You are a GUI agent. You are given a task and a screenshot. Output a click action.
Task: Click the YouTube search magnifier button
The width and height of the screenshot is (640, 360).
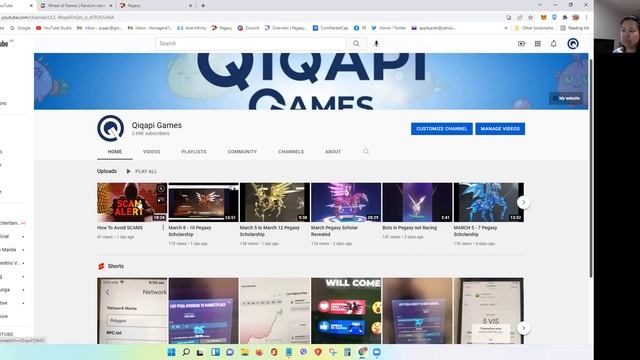tap(356, 43)
